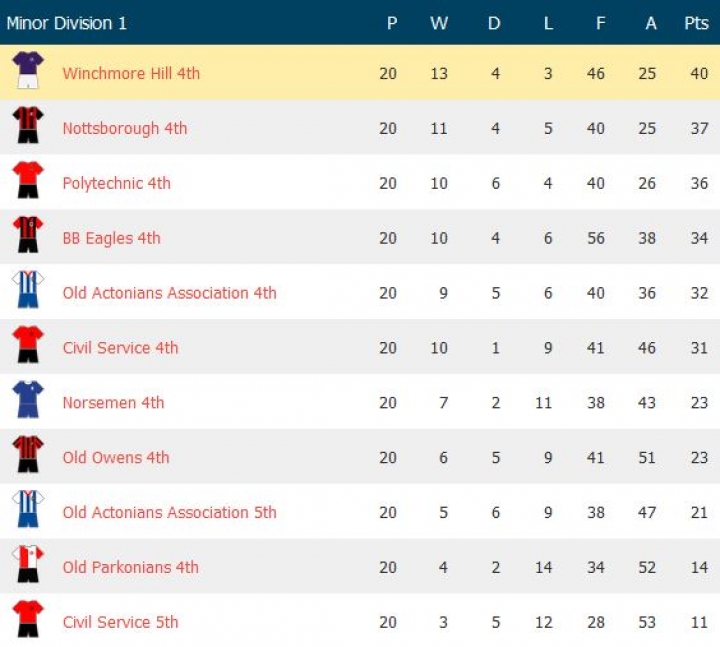
Task: Go to Old Actonians Association 4th
Action: [169, 293]
